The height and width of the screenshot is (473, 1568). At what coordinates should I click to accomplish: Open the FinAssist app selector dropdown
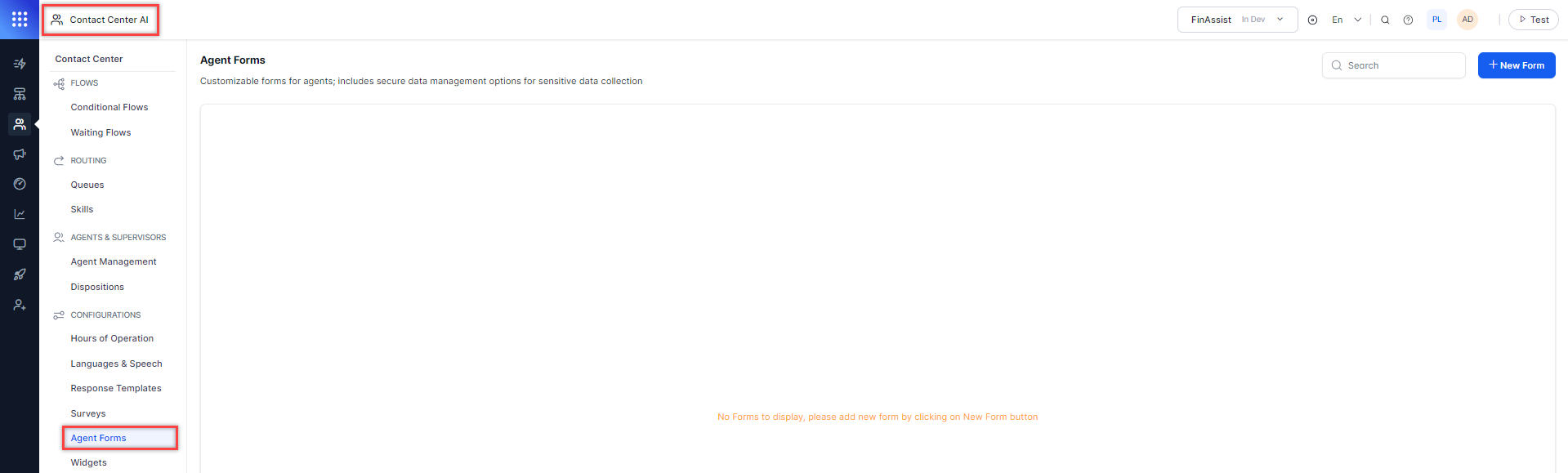pyautogui.click(x=1237, y=20)
